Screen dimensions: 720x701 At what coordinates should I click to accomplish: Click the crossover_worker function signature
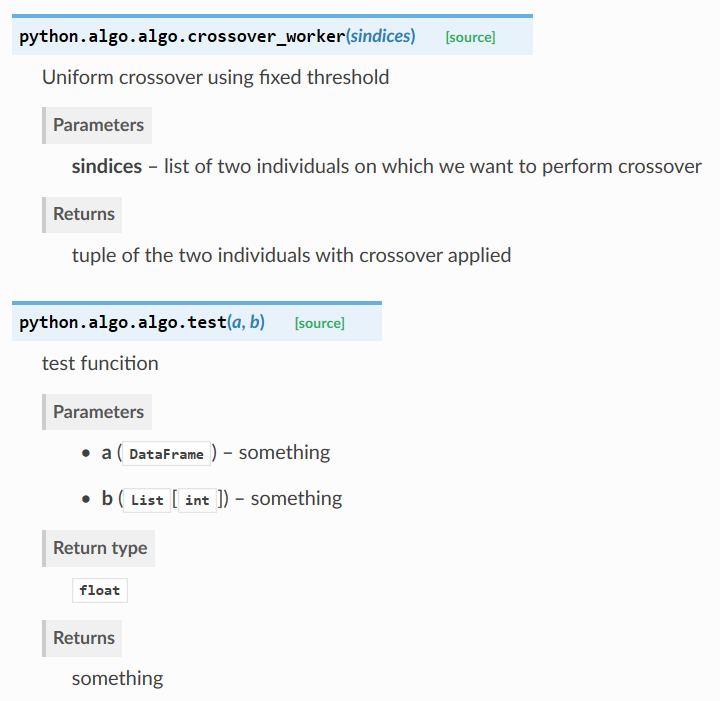pyautogui.click(x=217, y=36)
